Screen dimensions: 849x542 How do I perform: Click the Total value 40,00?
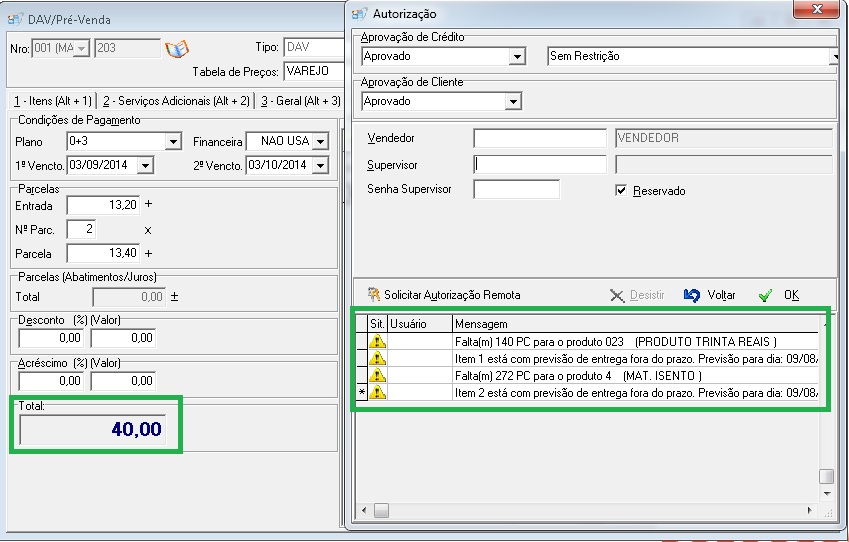[92, 429]
